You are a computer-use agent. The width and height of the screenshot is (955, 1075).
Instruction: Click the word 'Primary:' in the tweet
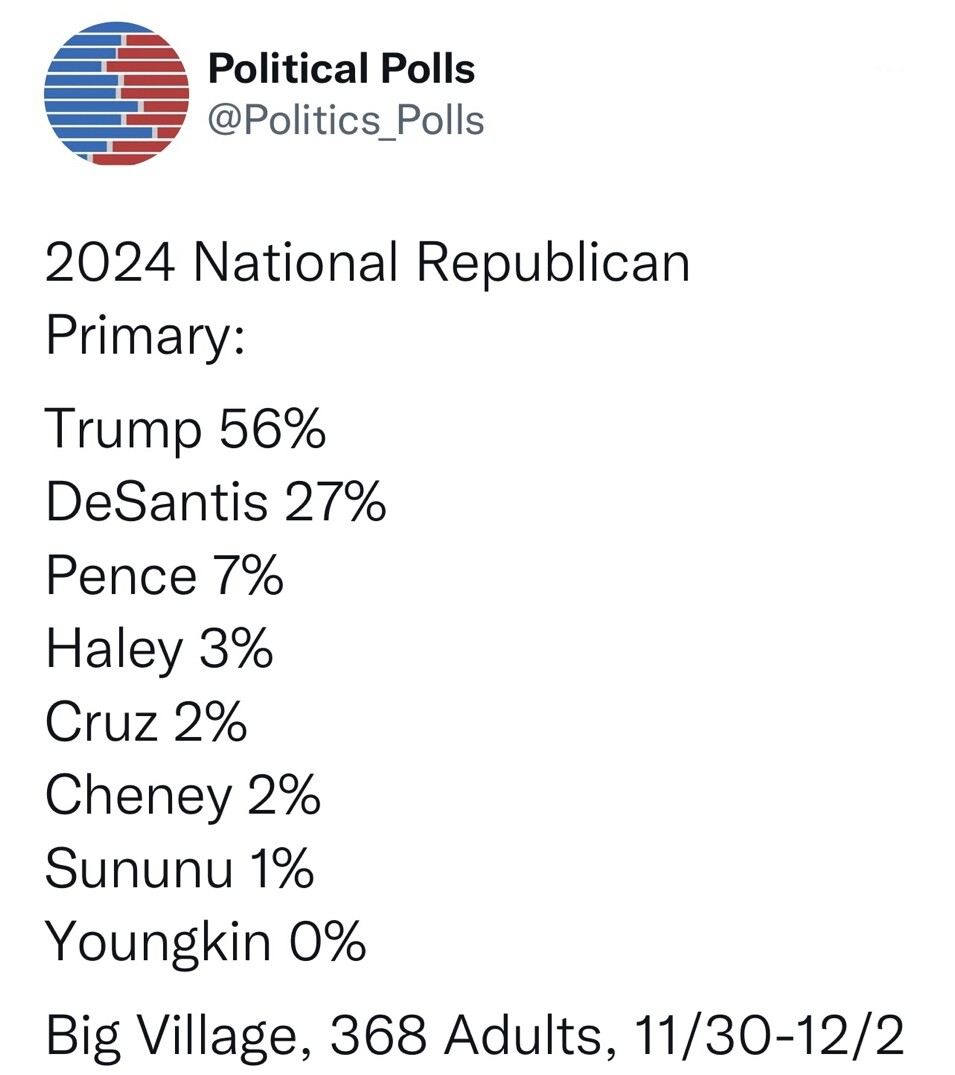[145, 336]
